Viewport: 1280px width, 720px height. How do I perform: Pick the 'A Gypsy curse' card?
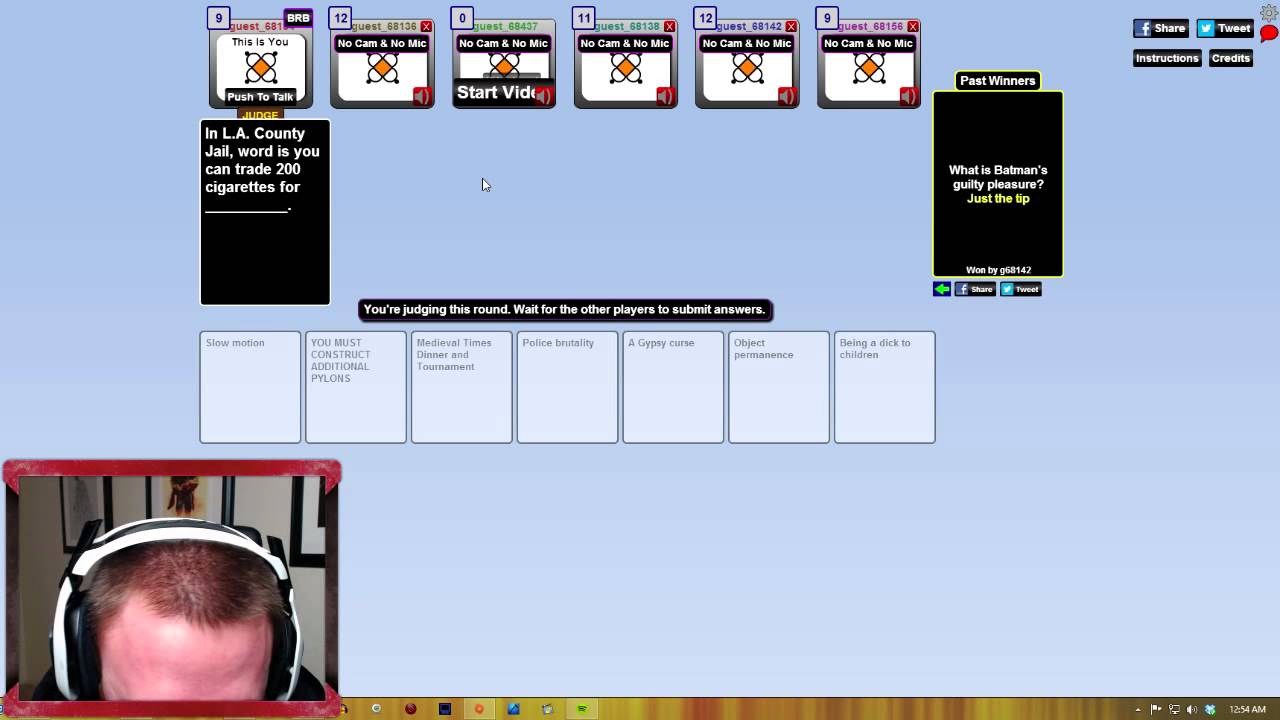coord(673,387)
